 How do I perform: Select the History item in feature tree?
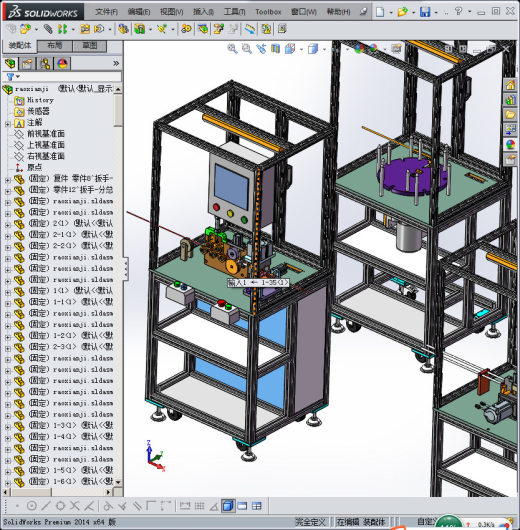[x=40, y=100]
